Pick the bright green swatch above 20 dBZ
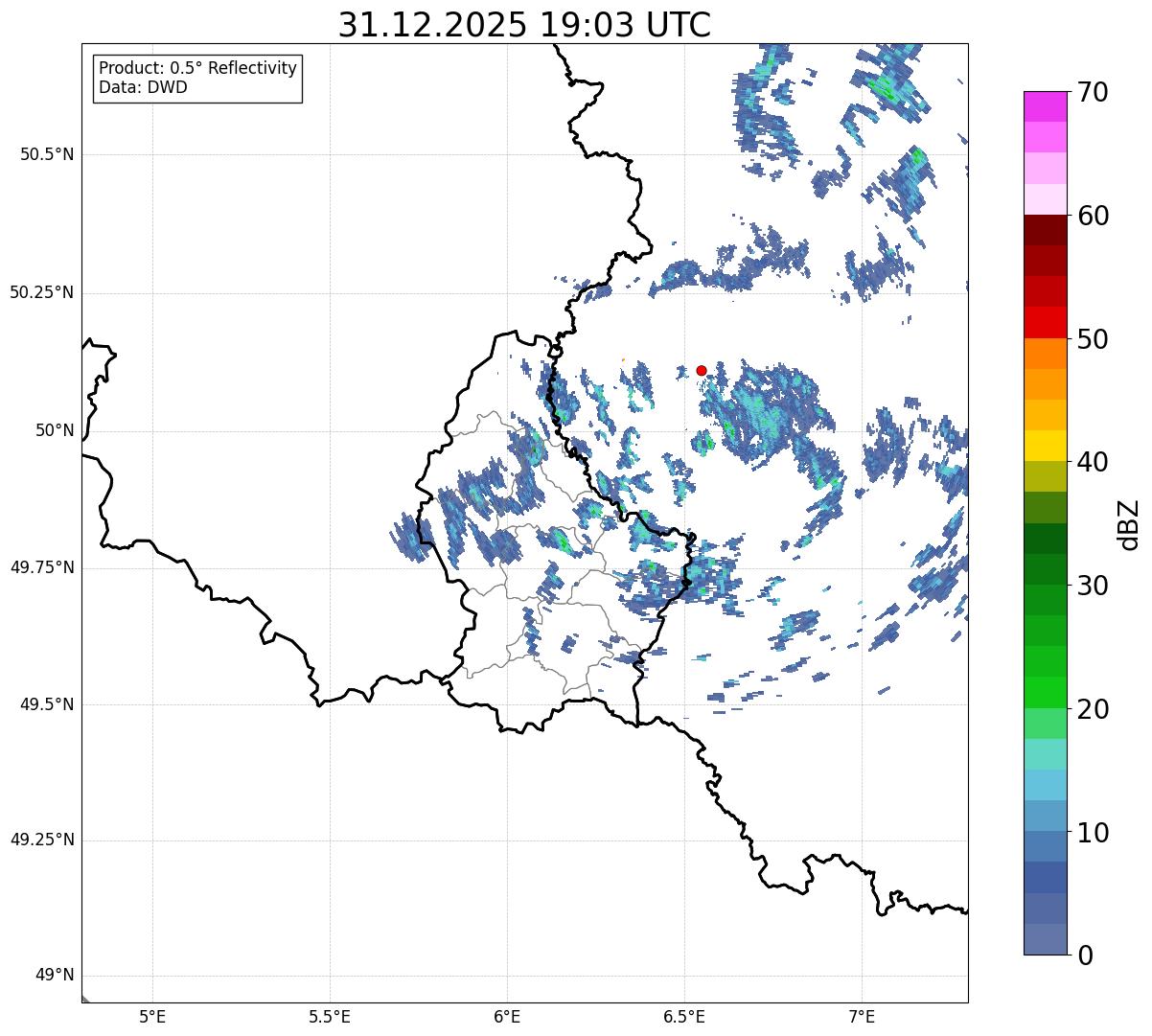 click(x=1045, y=692)
